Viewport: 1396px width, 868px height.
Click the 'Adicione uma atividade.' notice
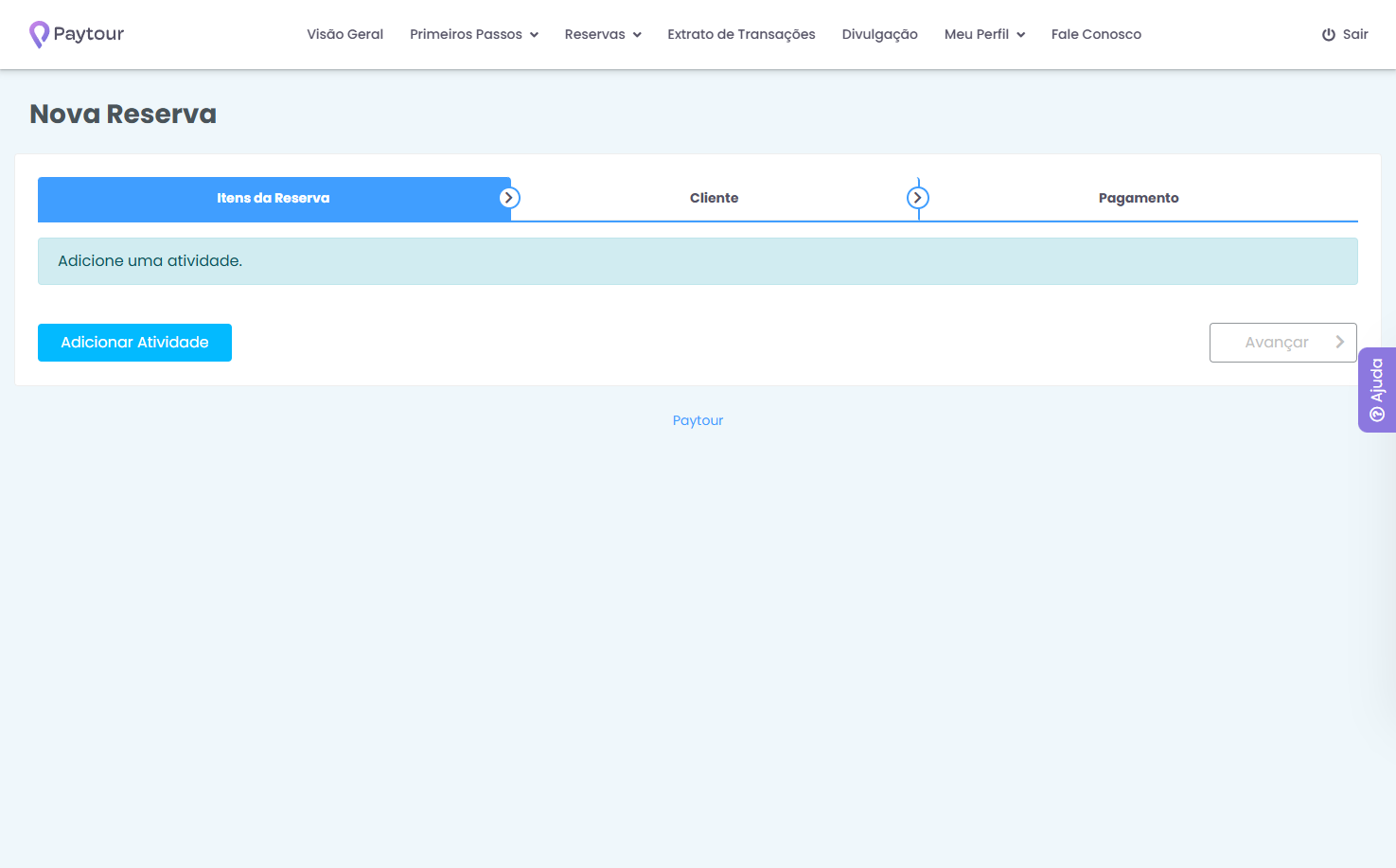[x=698, y=261]
